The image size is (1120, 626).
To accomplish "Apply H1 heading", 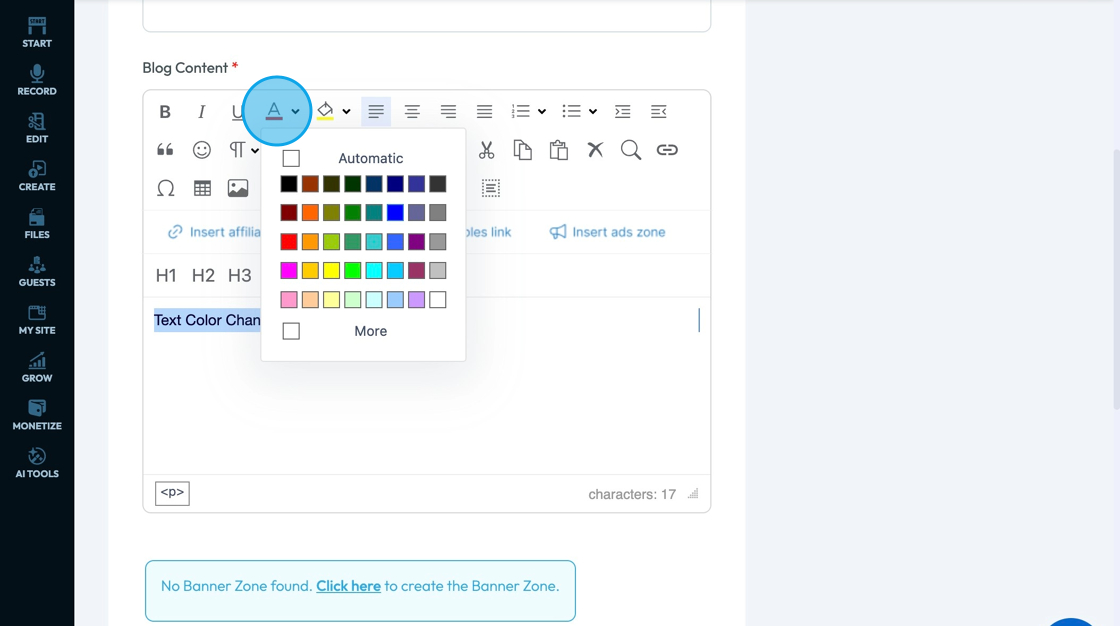I will click(x=166, y=275).
